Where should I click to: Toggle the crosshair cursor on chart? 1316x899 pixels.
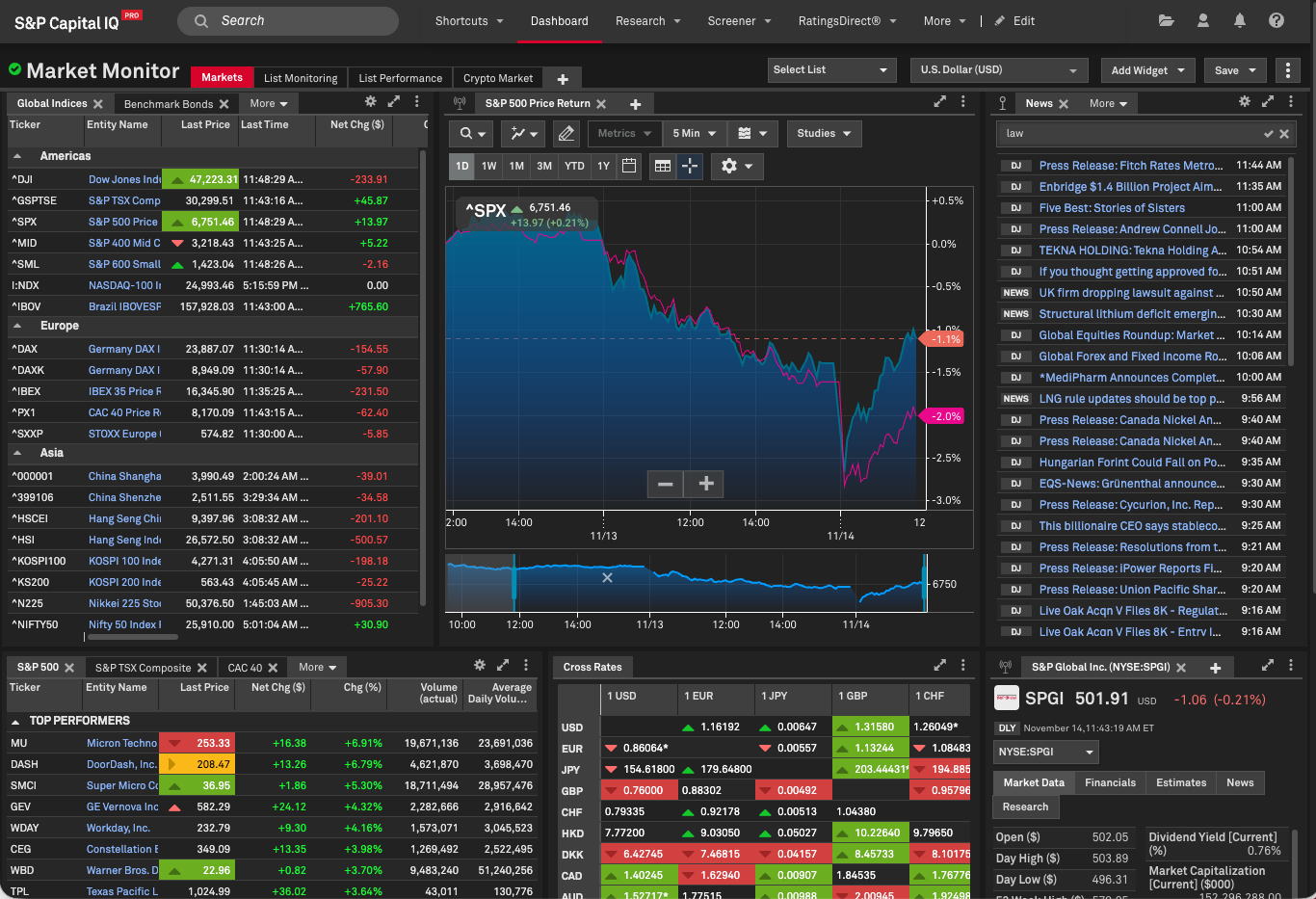pyautogui.click(x=690, y=166)
